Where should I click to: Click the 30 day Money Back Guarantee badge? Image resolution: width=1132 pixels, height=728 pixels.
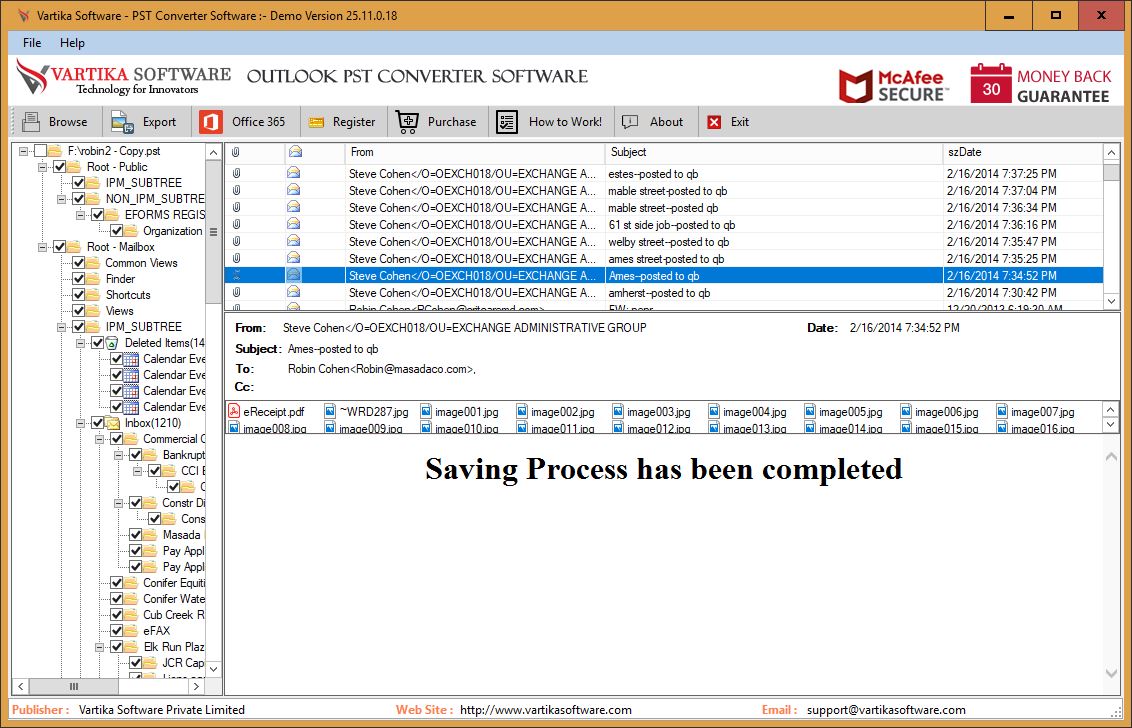pyautogui.click(x=1040, y=84)
